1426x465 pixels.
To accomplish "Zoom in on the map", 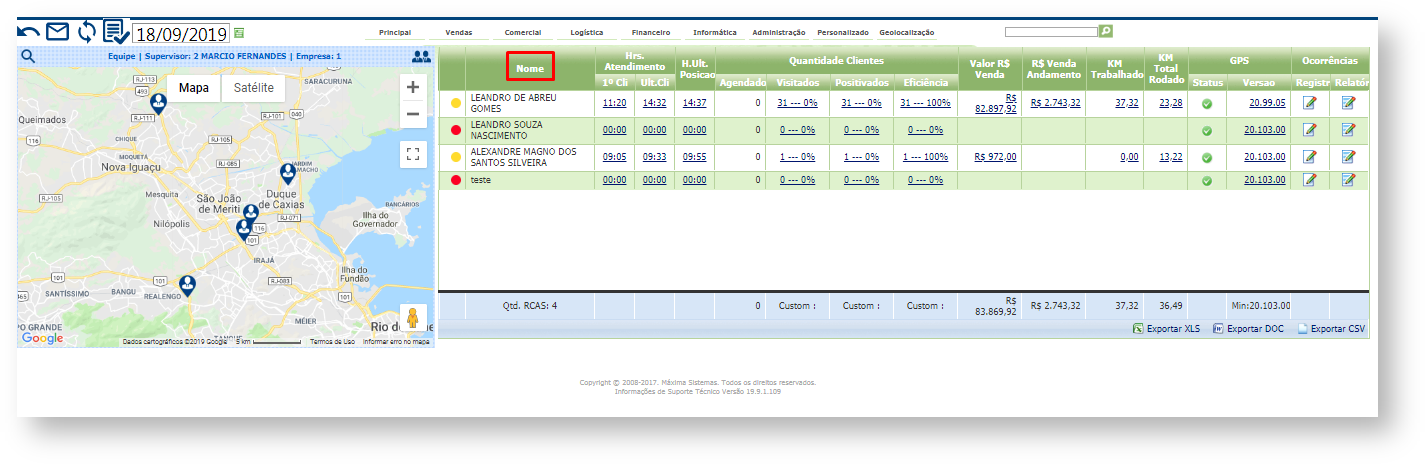I will pos(413,87).
